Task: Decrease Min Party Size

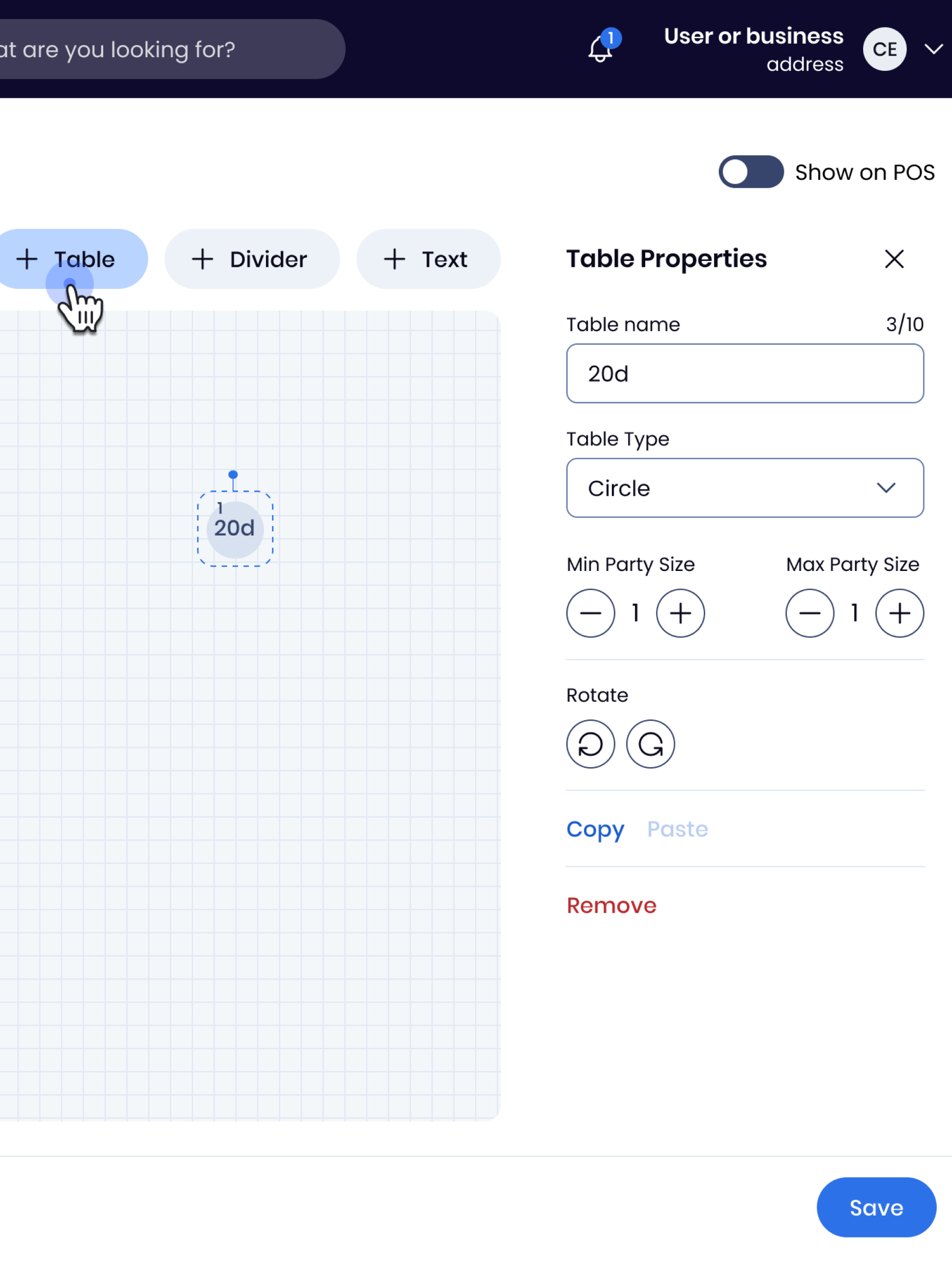Action: (590, 613)
